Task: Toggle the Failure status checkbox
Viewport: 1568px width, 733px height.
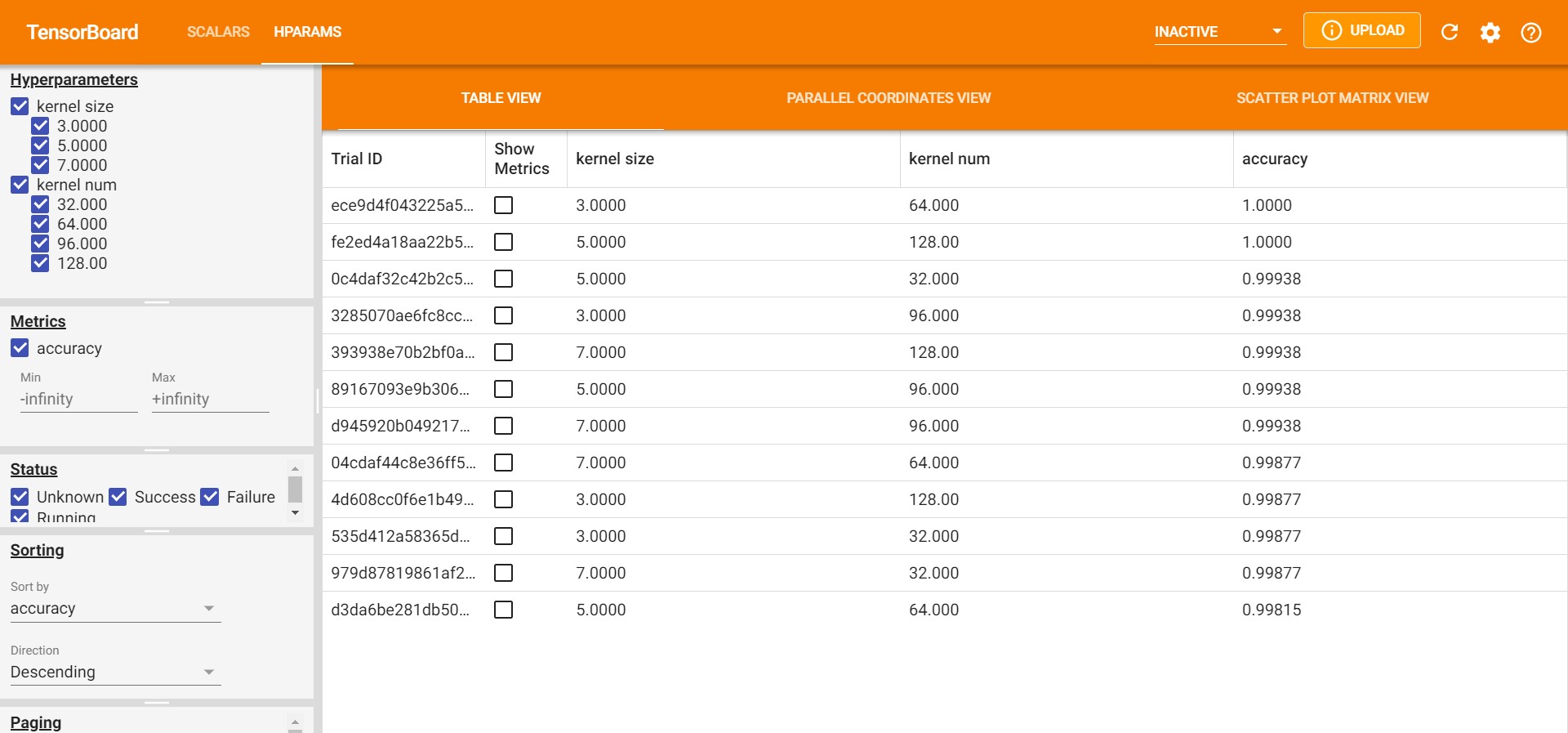Action: click(210, 497)
